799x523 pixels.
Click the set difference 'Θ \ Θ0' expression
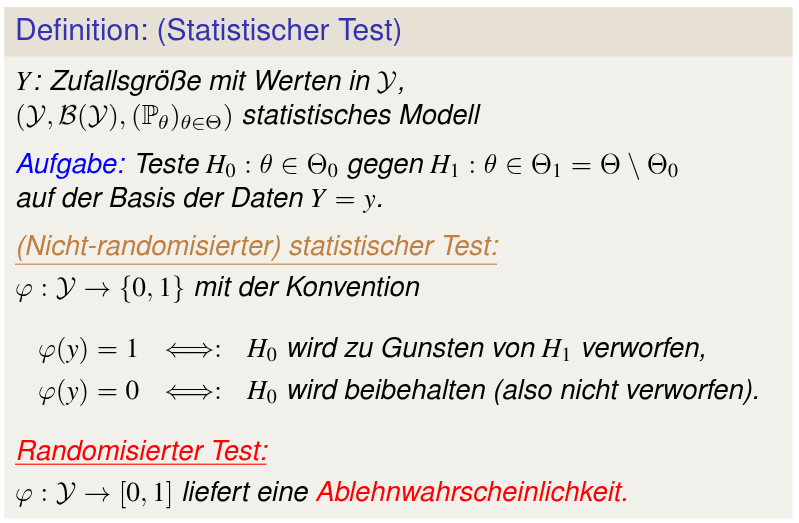pos(638,165)
